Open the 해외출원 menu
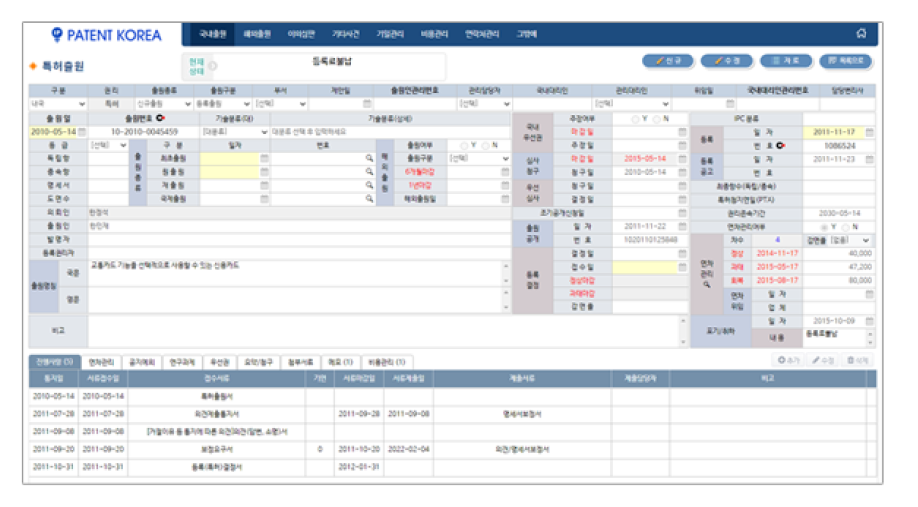918x507 pixels. point(257,34)
